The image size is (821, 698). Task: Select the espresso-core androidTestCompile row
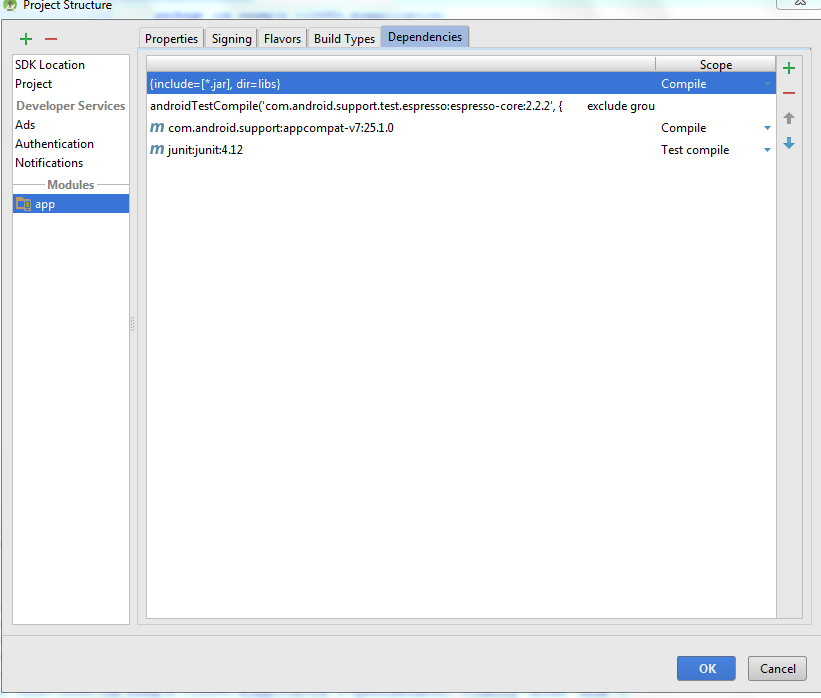coord(400,106)
